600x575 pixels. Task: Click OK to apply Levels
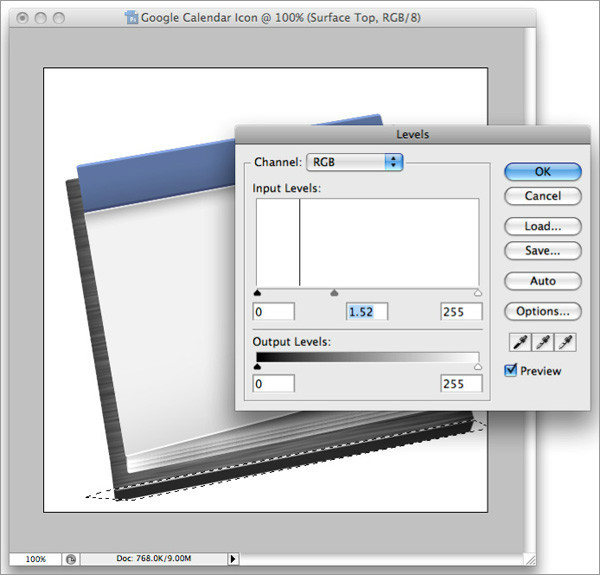tap(542, 172)
